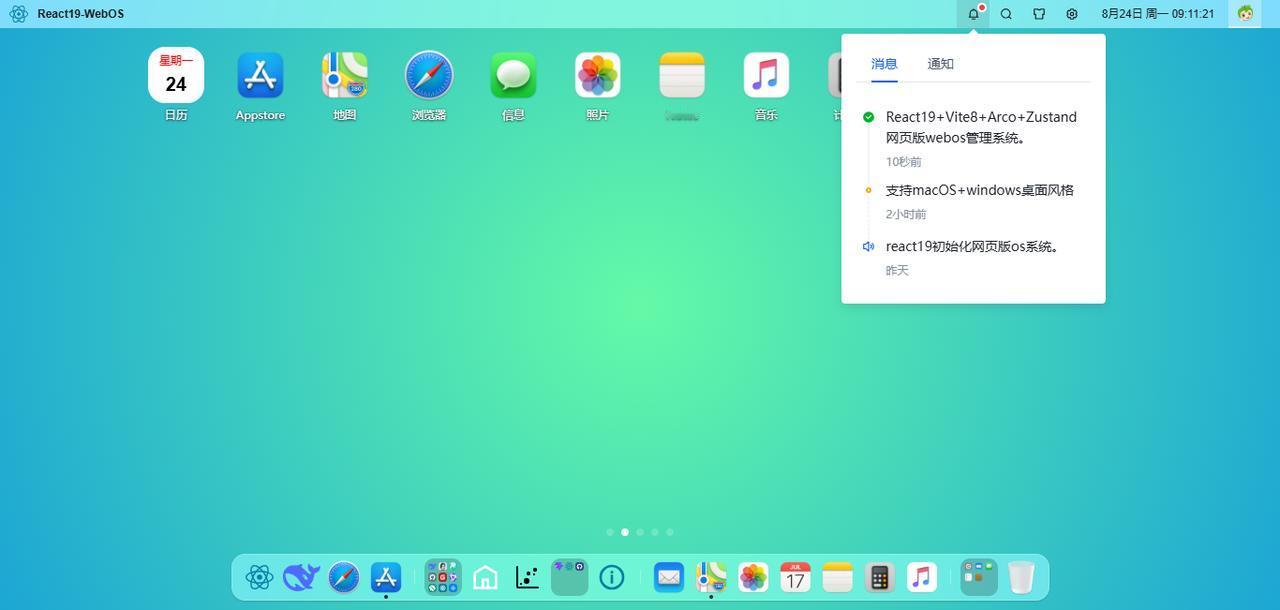Open the 地图 maps desktop icon
1280x610 pixels.
point(344,76)
